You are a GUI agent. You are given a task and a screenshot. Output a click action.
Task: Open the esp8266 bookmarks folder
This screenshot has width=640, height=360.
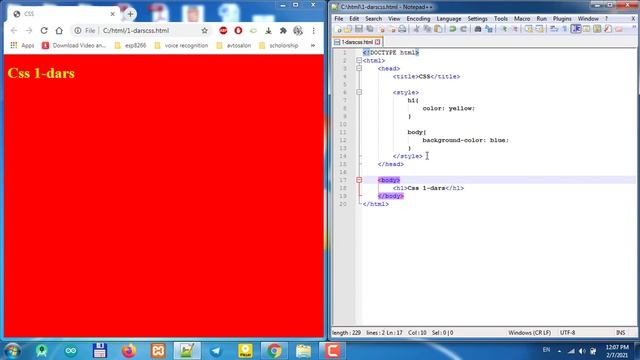[130, 45]
